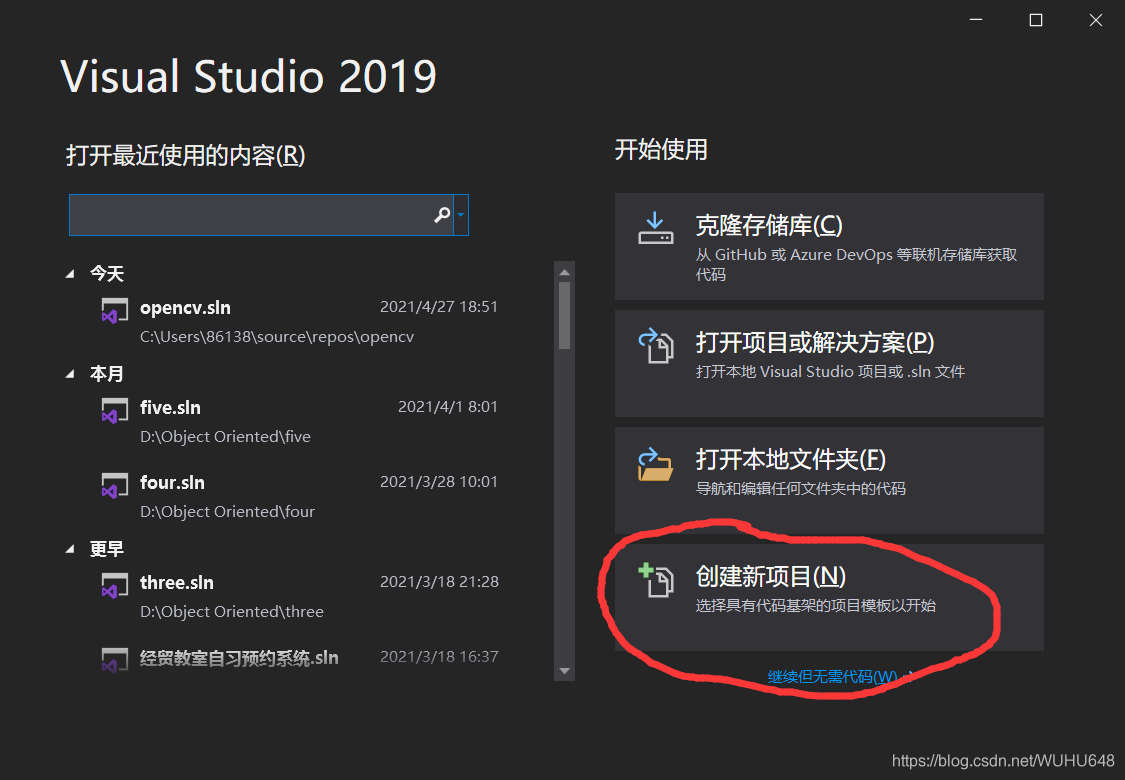Click the date 2021/3/18 21:28
Image resolution: width=1125 pixels, height=780 pixels.
pos(439,582)
